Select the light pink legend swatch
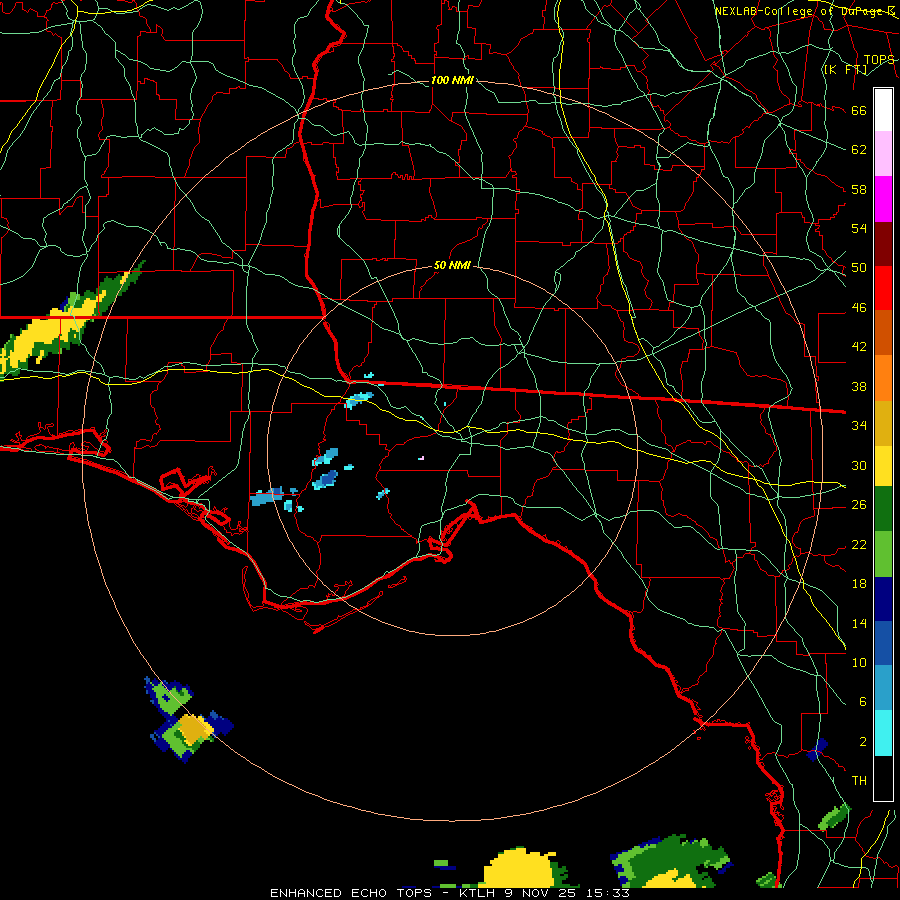The height and width of the screenshot is (900, 900). [x=883, y=154]
